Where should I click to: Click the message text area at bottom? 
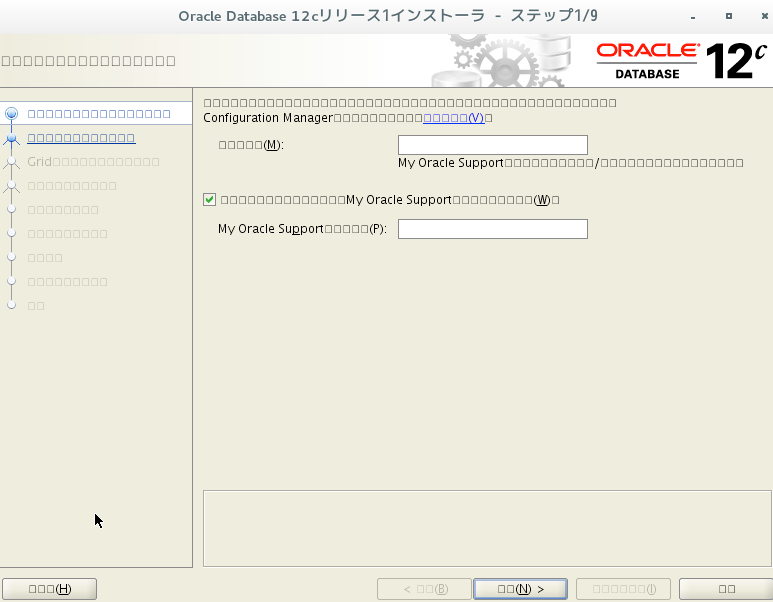487,529
